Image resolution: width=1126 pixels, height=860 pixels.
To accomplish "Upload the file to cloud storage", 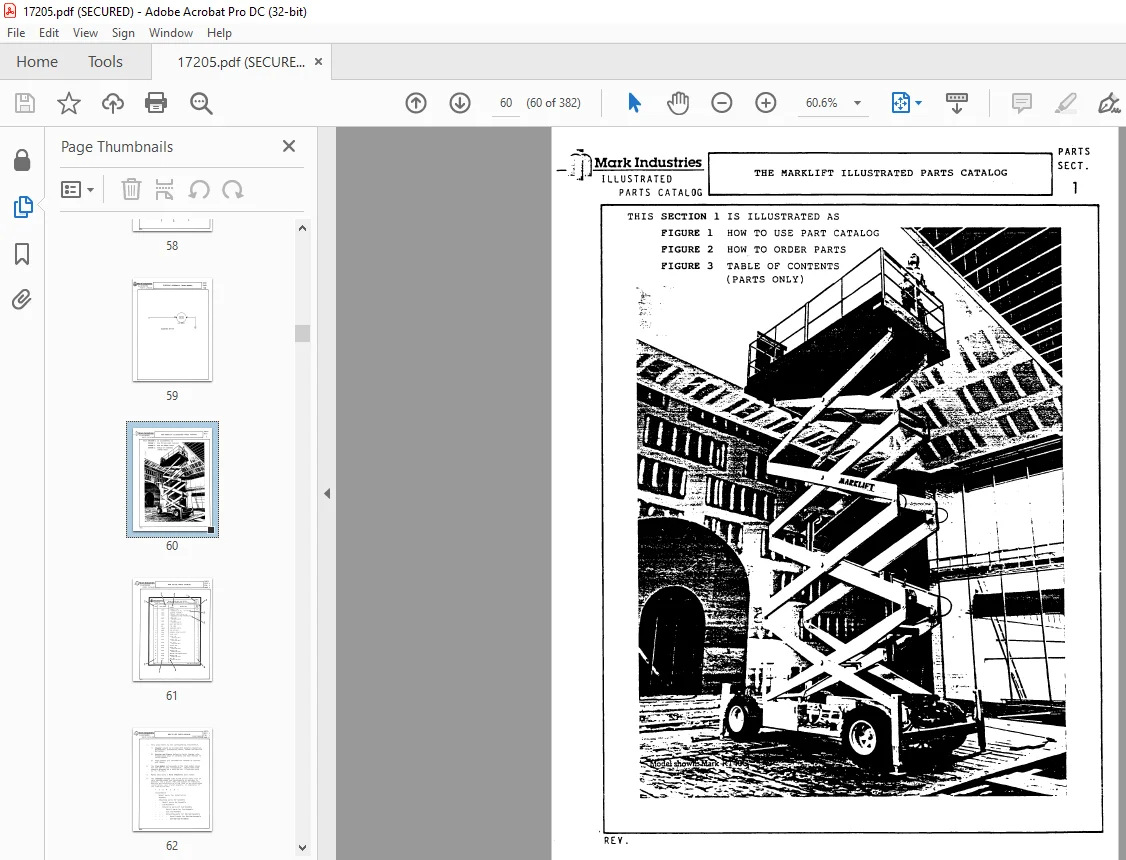I will pos(113,103).
